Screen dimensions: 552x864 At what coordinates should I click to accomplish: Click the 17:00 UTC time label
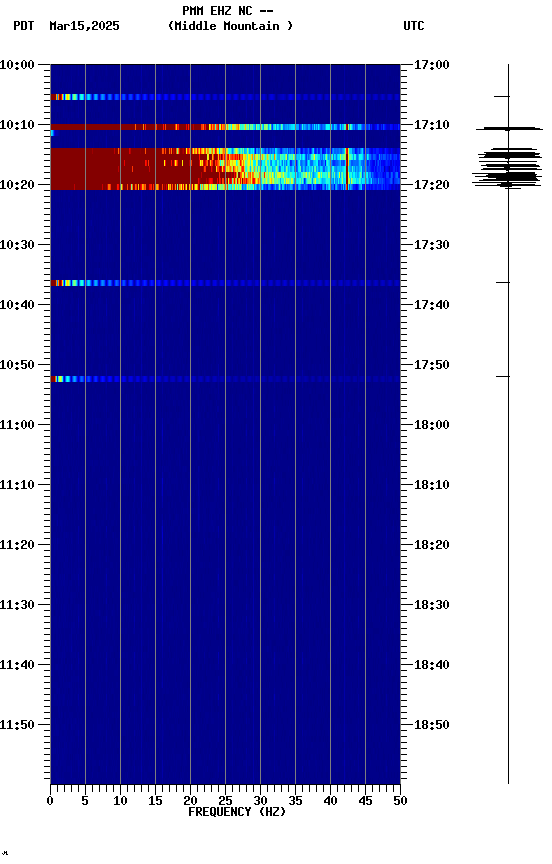coord(432,65)
